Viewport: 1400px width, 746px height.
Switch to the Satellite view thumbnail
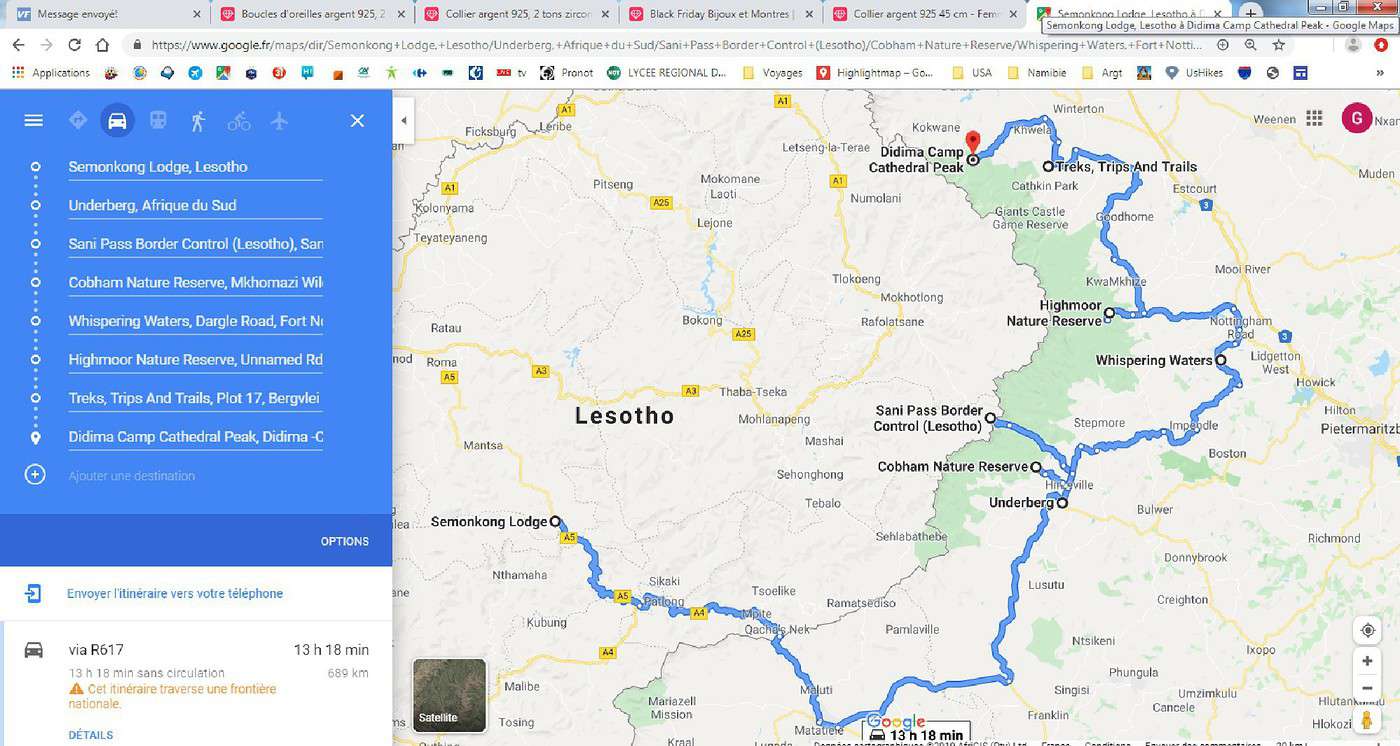pyautogui.click(x=450, y=695)
